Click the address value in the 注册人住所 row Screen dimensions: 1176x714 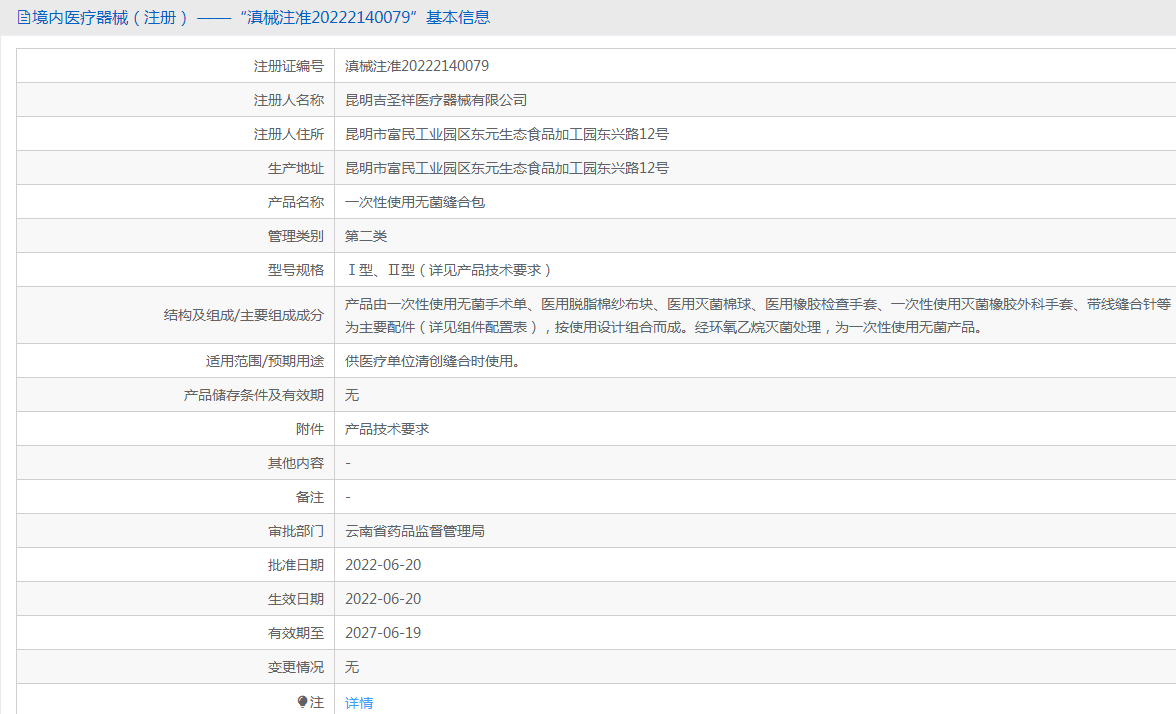[x=507, y=134]
